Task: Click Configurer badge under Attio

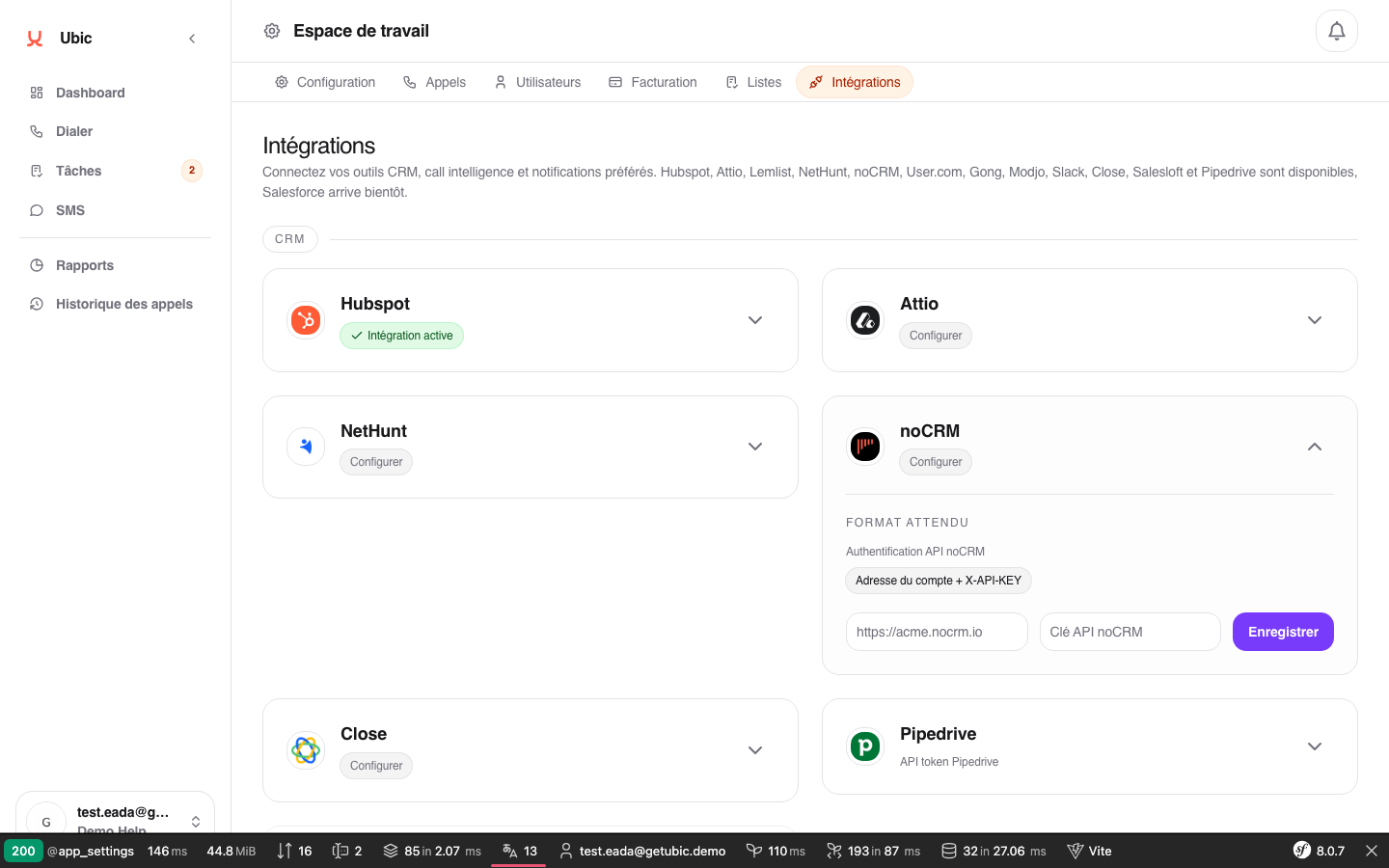Action: pyautogui.click(x=936, y=336)
